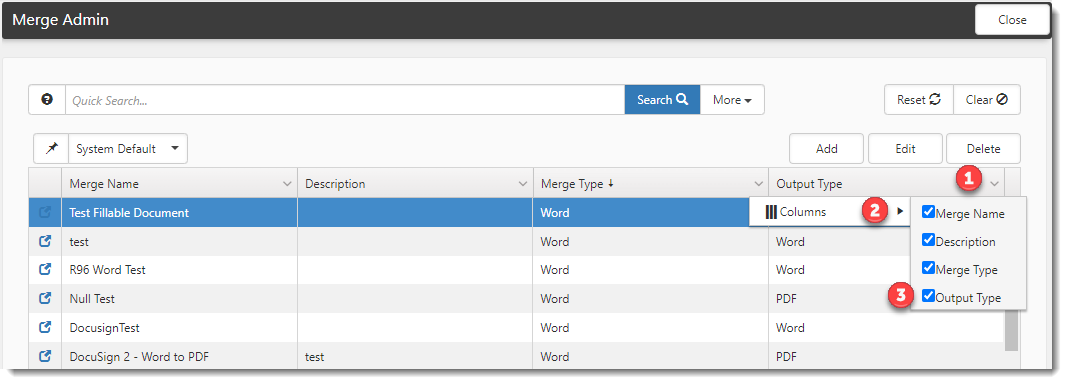This screenshot has width=1067, height=384.
Task: Open the System Default view dropdown
Action: pyautogui.click(x=128, y=148)
